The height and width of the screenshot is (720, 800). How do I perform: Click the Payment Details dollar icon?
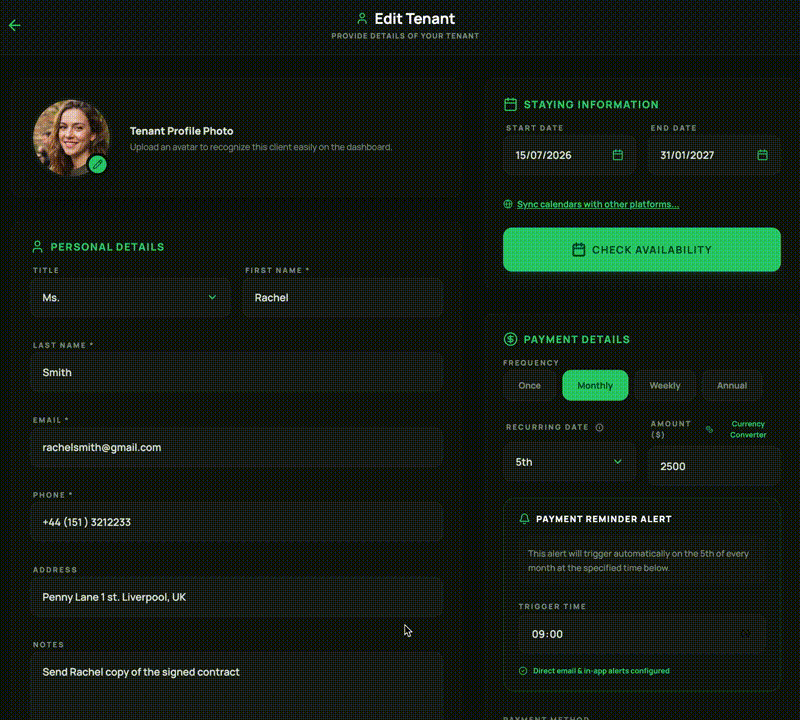click(x=510, y=339)
